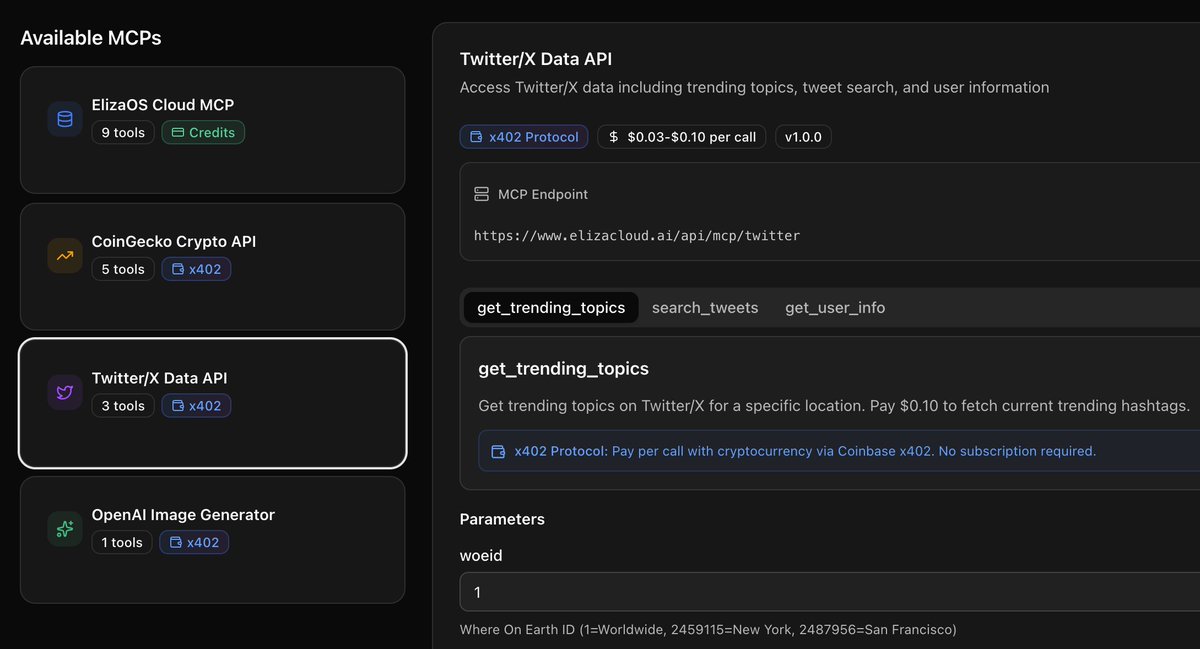Click the v1.0.0 version badge
The width and height of the screenshot is (1200, 649).
click(803, 136)
